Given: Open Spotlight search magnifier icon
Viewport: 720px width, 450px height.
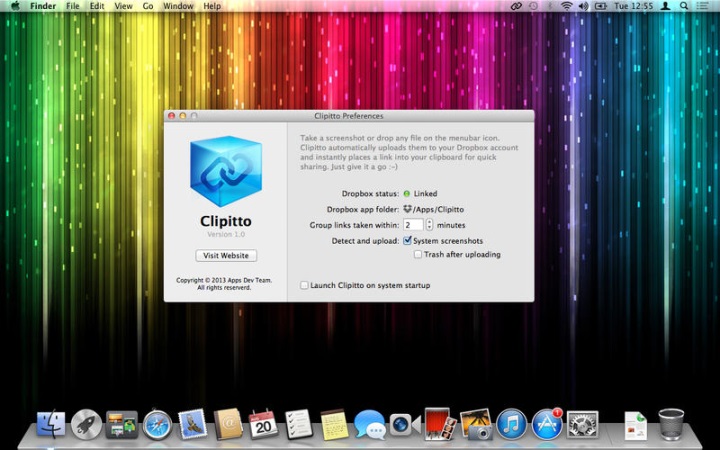Looking at the screenshot, I should [x=685, y=6].
